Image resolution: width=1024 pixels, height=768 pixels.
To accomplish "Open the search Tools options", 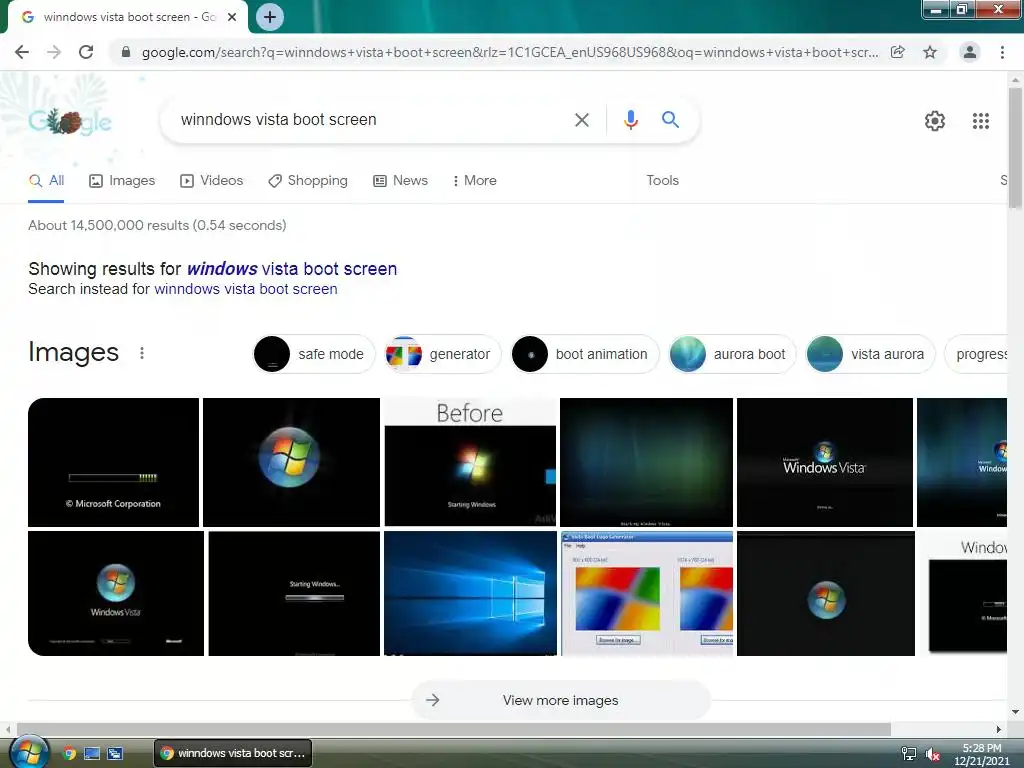I will [662, 181].
